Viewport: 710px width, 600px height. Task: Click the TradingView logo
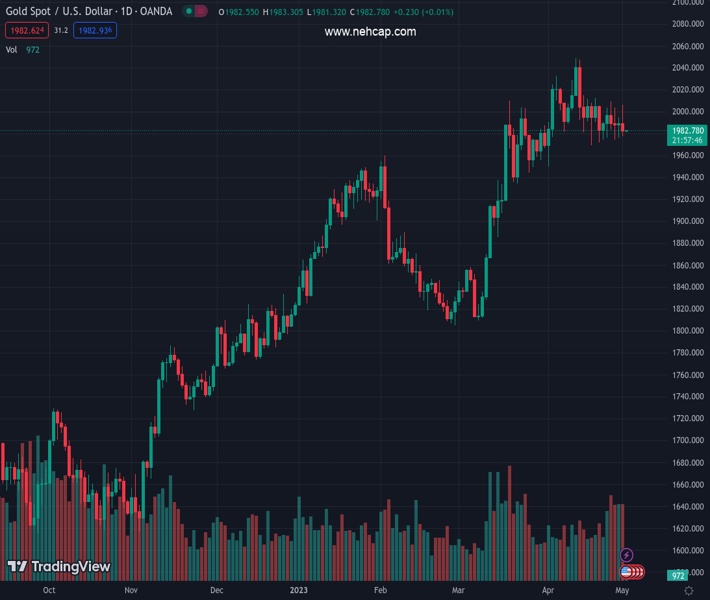coord(58,567)
